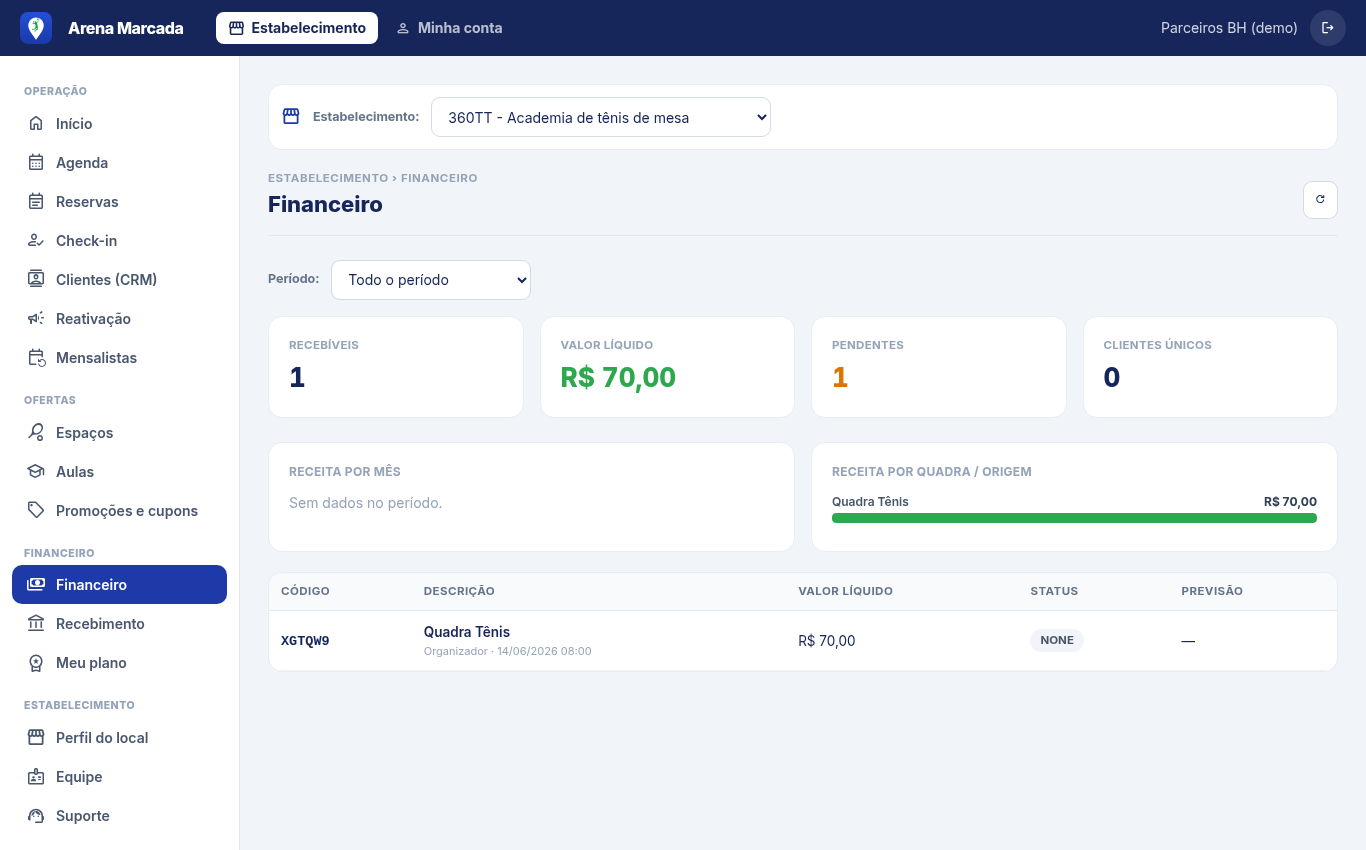Click the store icon next to Estabelecimento label
1366x850 pixels.
pyautogui.click(x=291, y=116)
